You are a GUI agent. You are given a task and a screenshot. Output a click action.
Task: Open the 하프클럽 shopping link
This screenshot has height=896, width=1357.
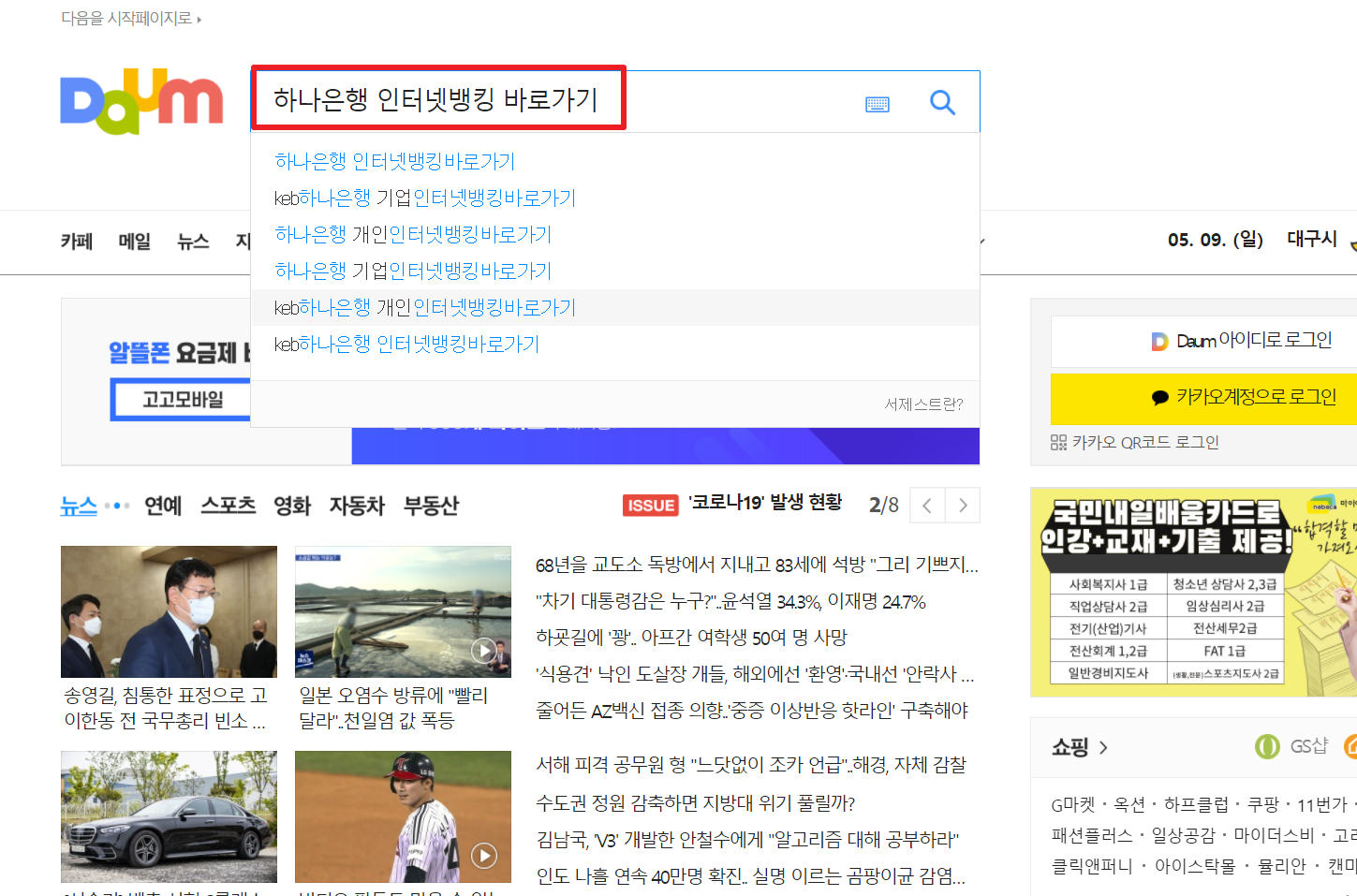click(1196, 804)
